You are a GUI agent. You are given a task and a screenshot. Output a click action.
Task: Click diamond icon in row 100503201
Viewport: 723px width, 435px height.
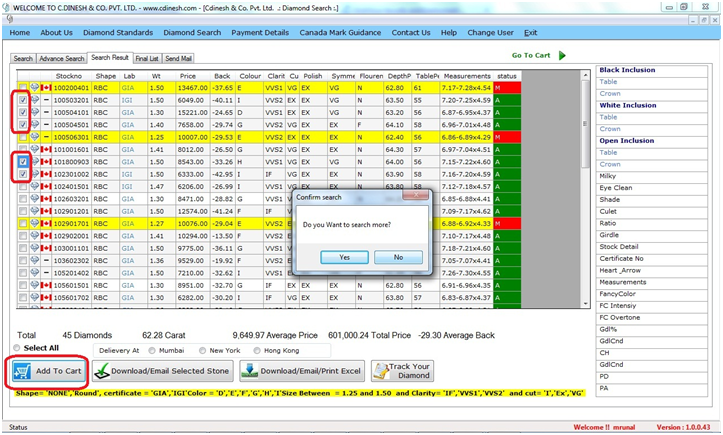coord(35,100)
